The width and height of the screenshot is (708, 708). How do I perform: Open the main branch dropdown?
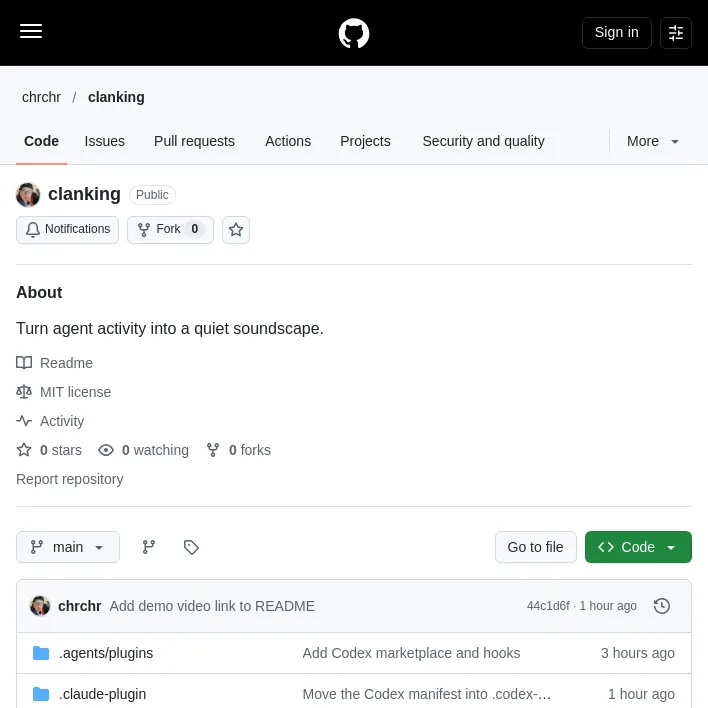point(68,547)
